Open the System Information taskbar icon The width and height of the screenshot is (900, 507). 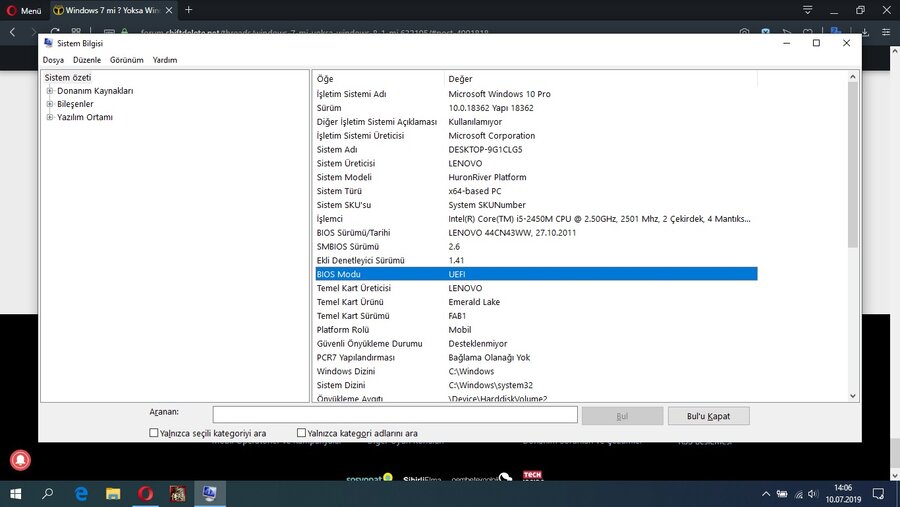(210, 494)
